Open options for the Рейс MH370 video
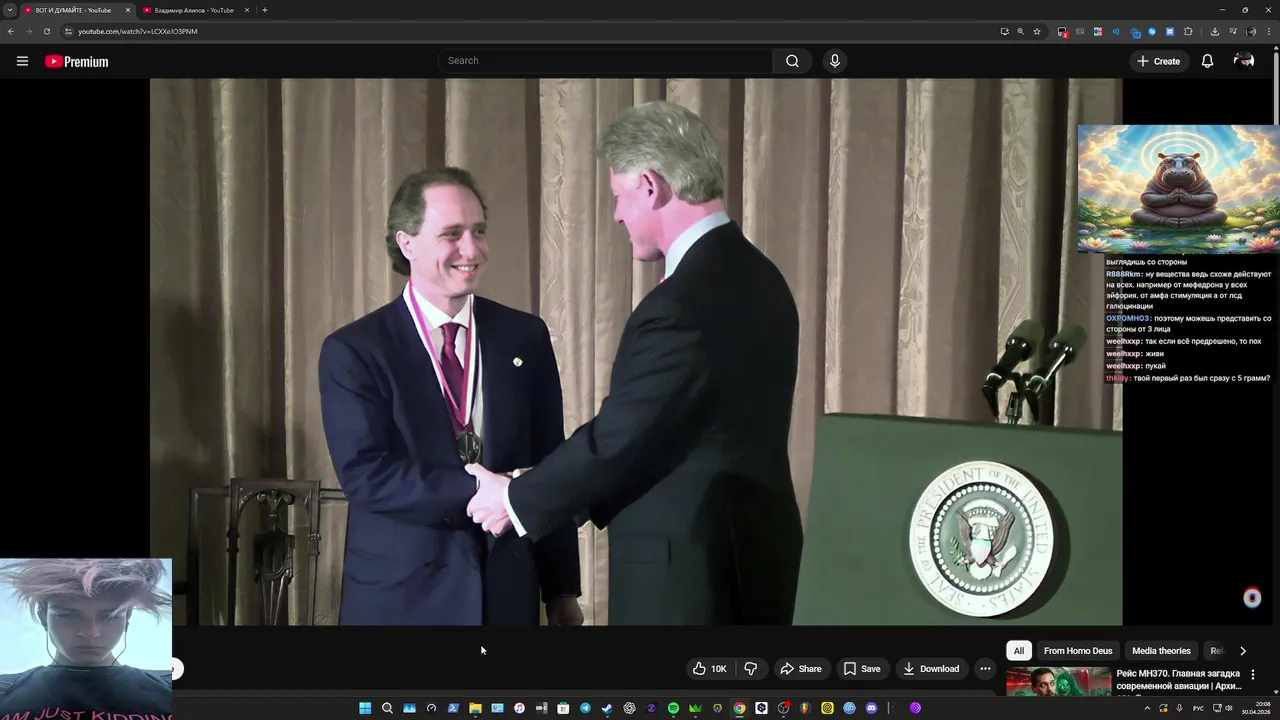 click(1253, 675)
